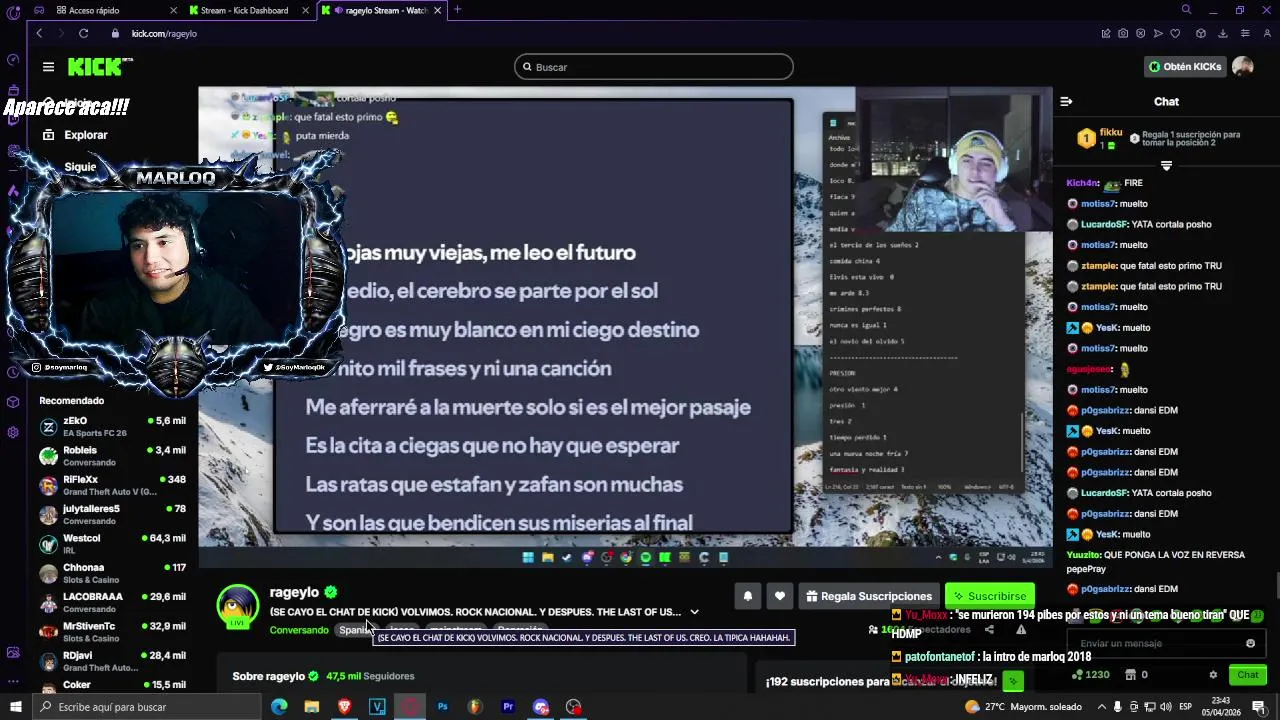Open RiFleXx recommended channel
Screen dimensions: 1280x720
point(113,486)
